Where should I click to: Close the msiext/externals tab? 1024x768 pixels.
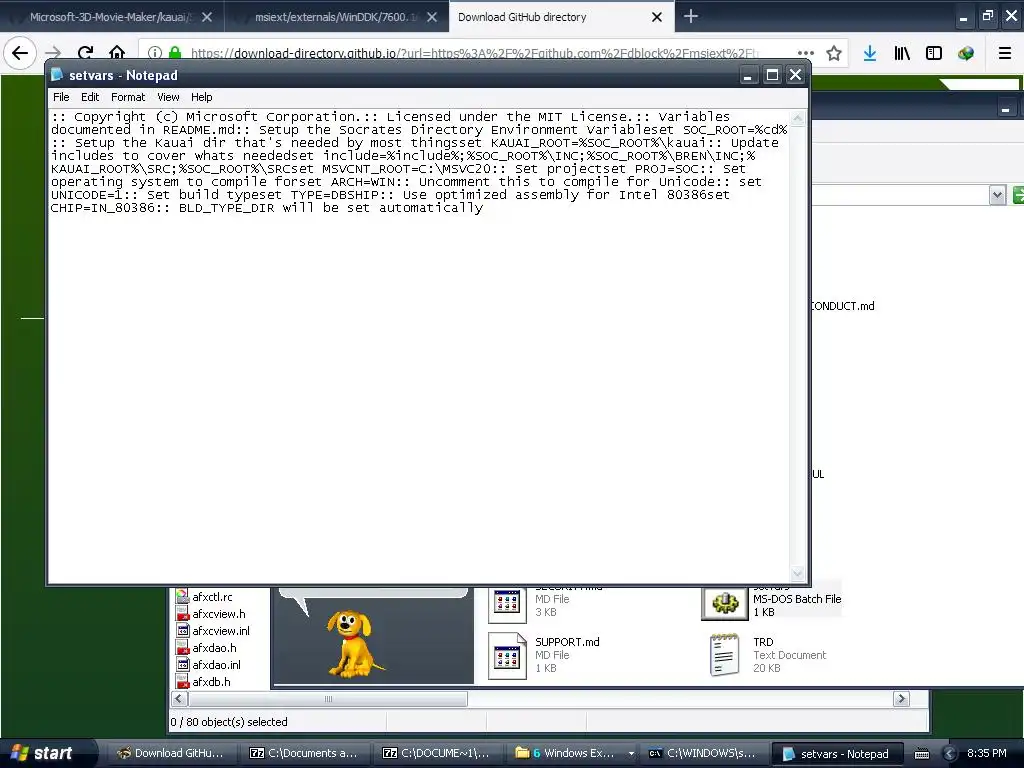pos(432,18)
